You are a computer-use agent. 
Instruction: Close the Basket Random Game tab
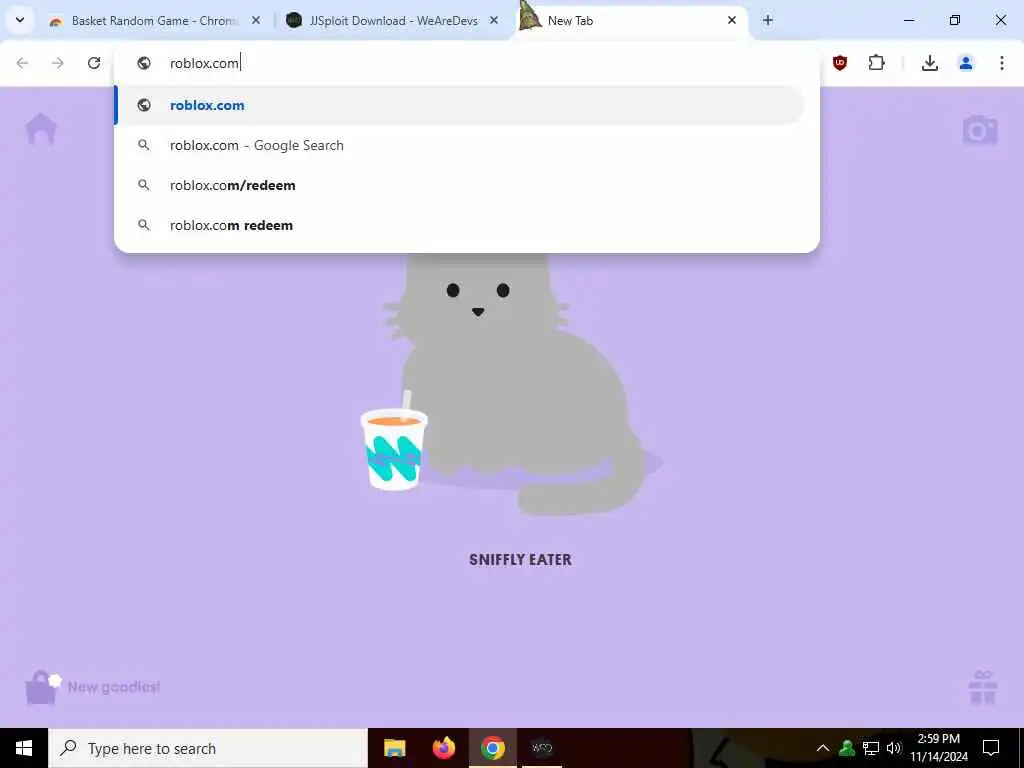coord(256,20)
